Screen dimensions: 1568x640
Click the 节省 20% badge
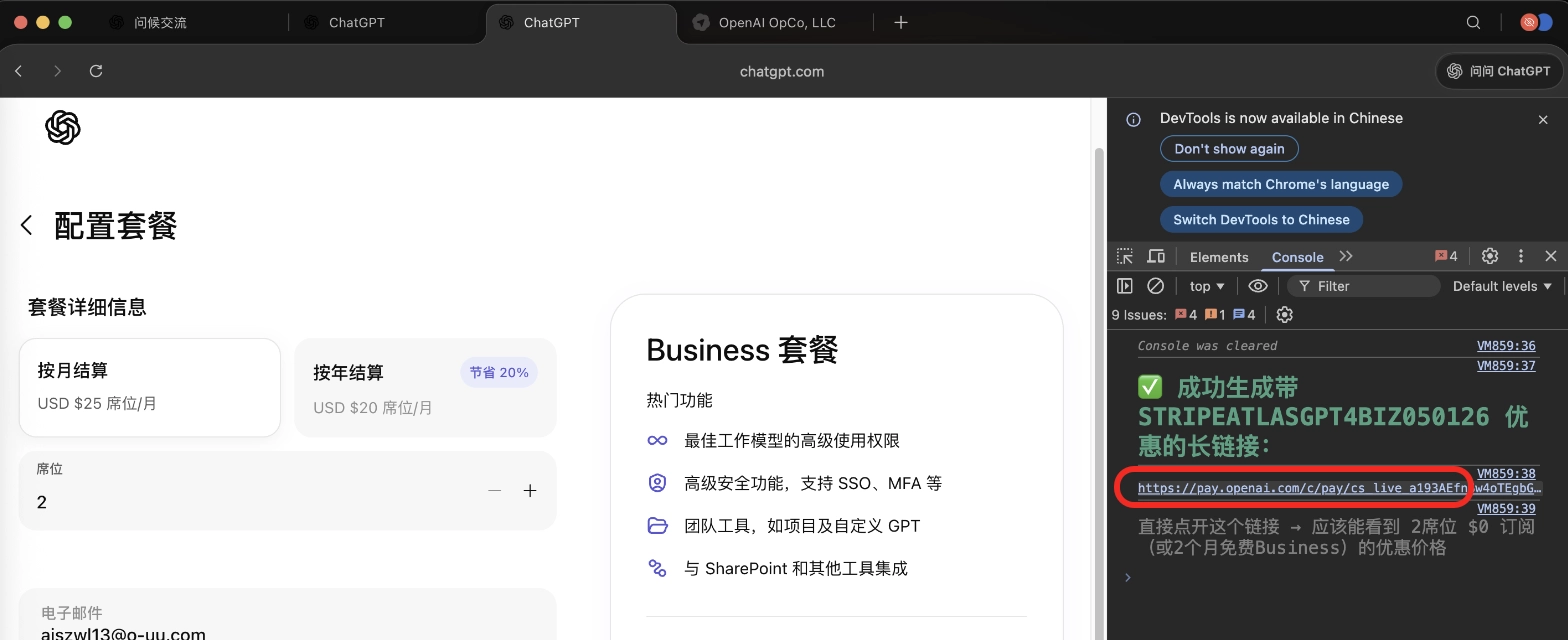click(499, 372)
